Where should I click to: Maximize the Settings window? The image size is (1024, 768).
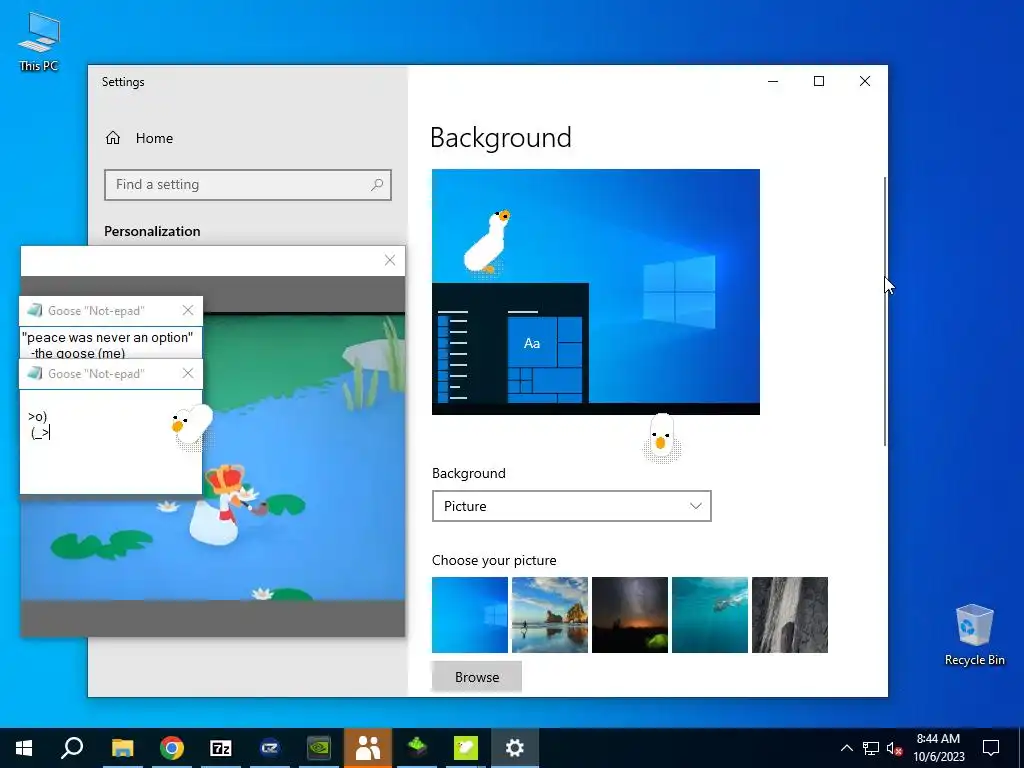819,81
